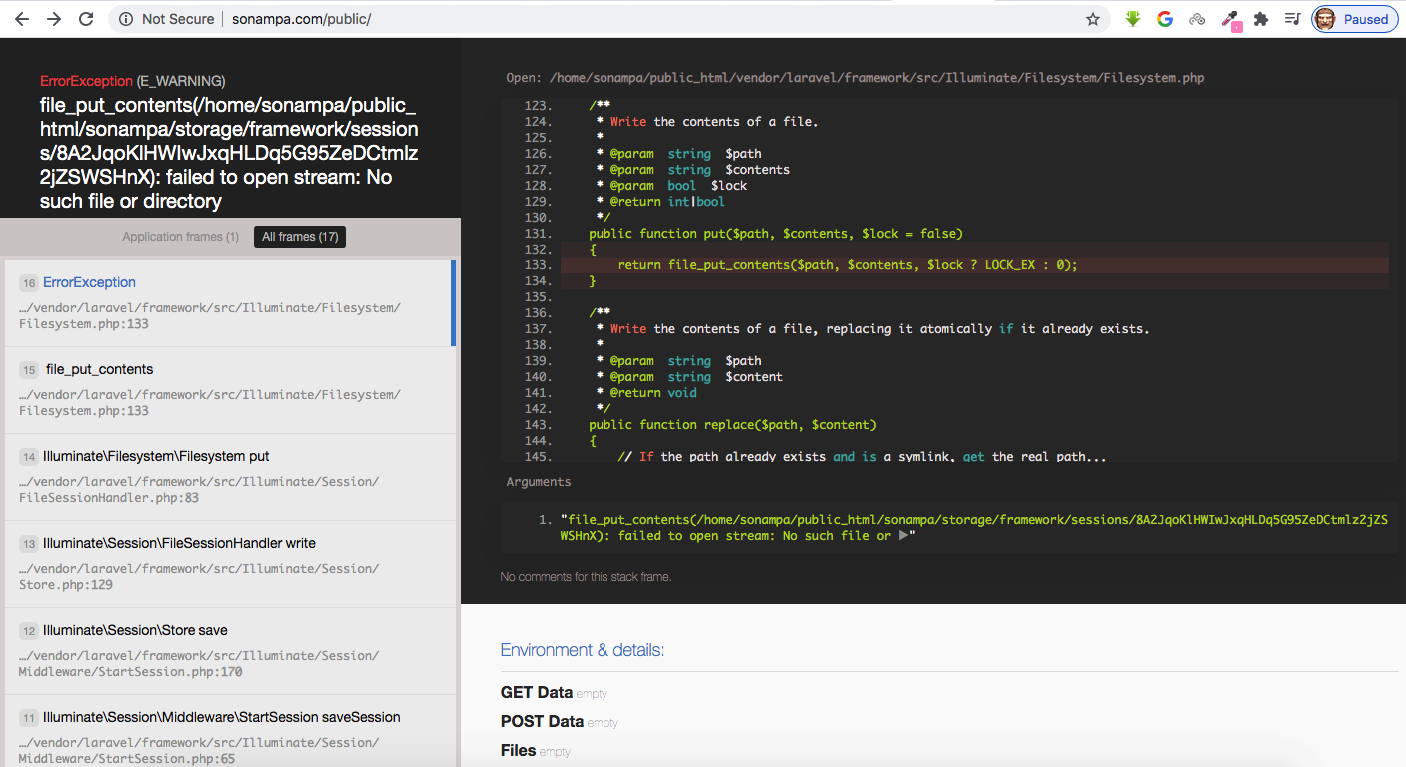Click line 145 symlink comment
Image resolution: width=1406 pixels, height=767 pixels.
coord(862,456)
